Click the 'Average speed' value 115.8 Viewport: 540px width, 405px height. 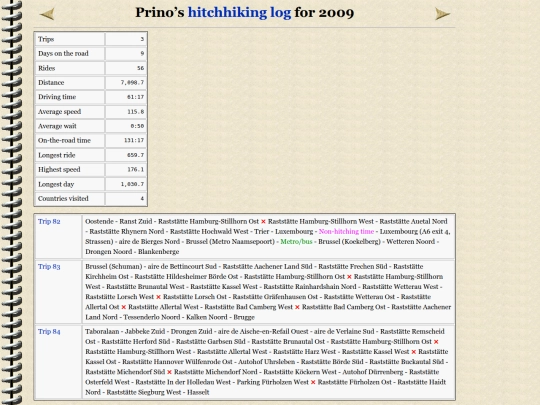coord(136,112)
